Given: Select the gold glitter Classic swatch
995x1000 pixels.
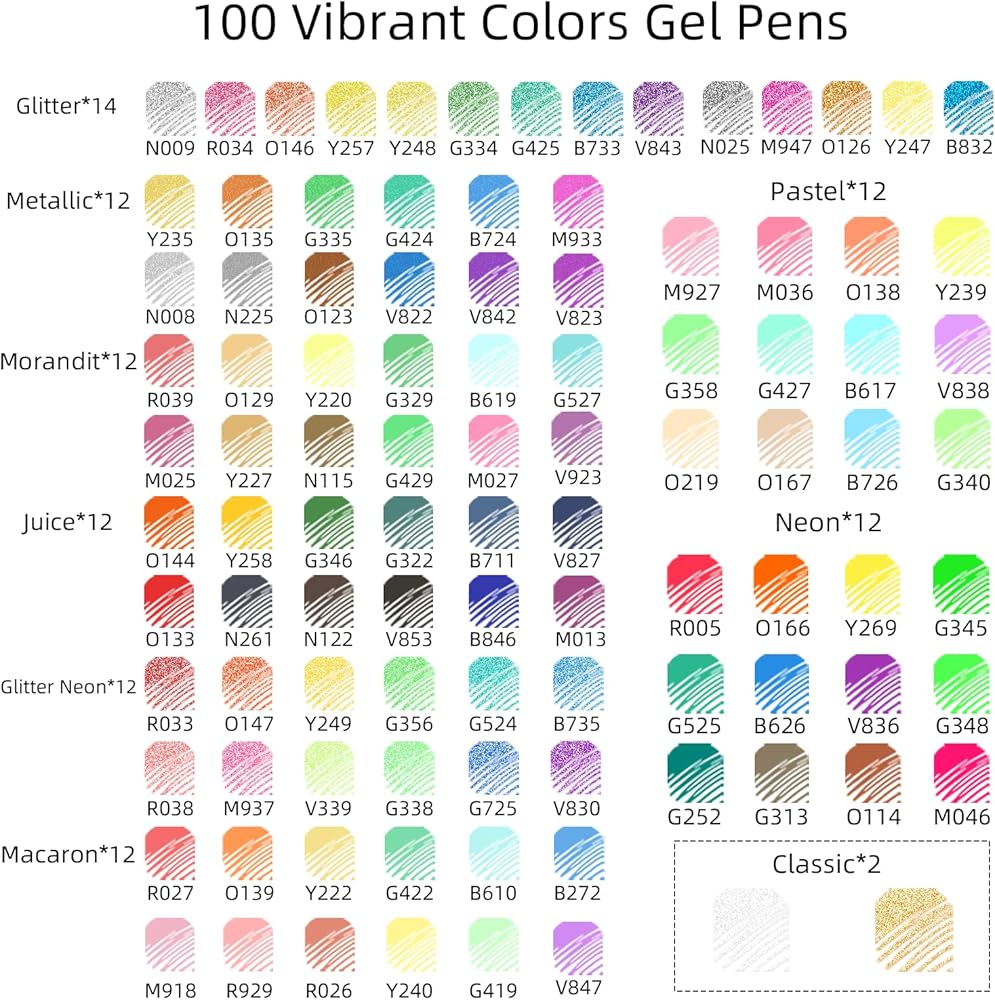Looking at the screenshot, I should click(x=914, y=930).
